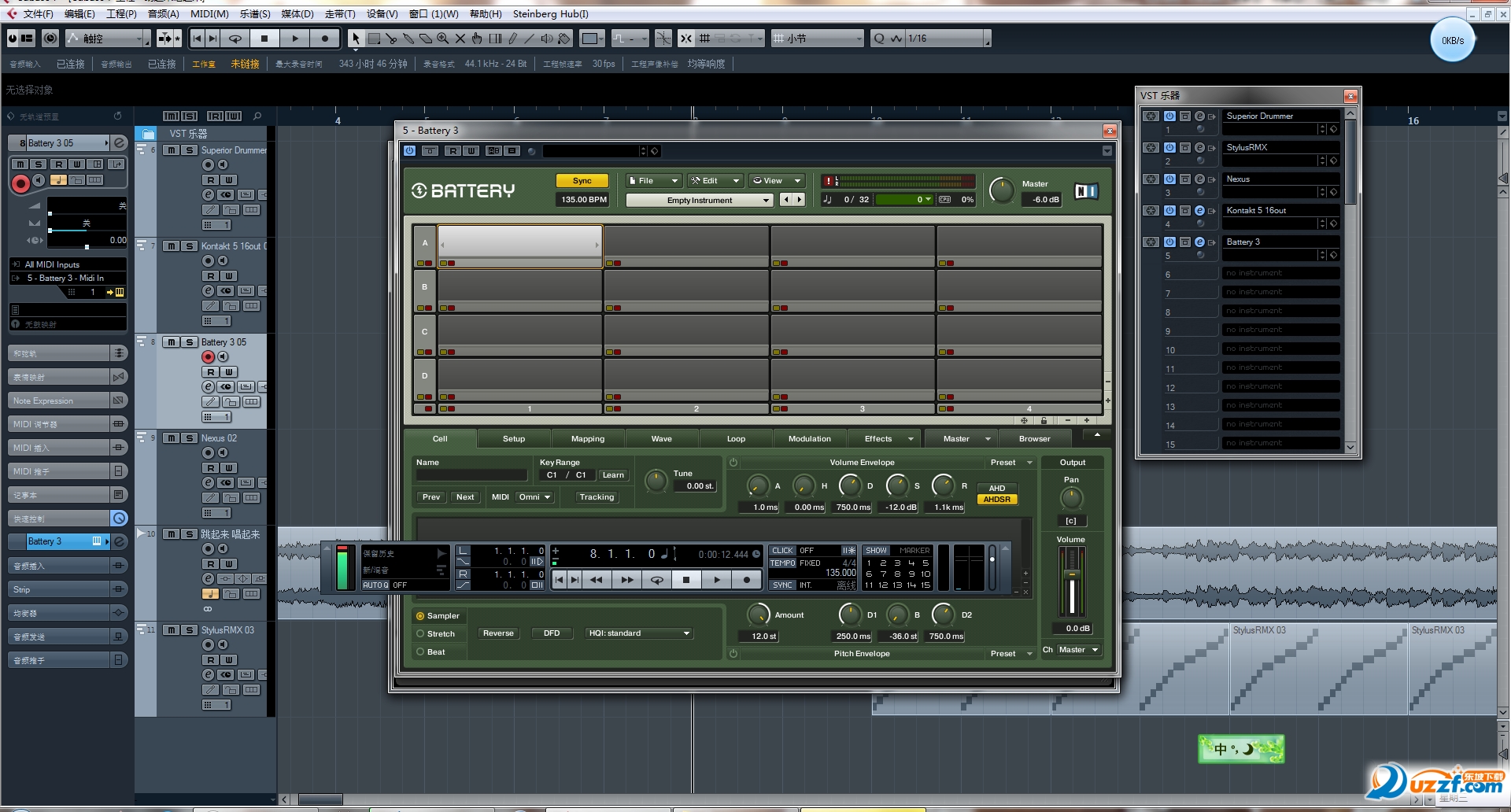Select the Mute tool (X icon)
Image resolution: width=1511 pixels, height=812 pixels.
point(460,38)
